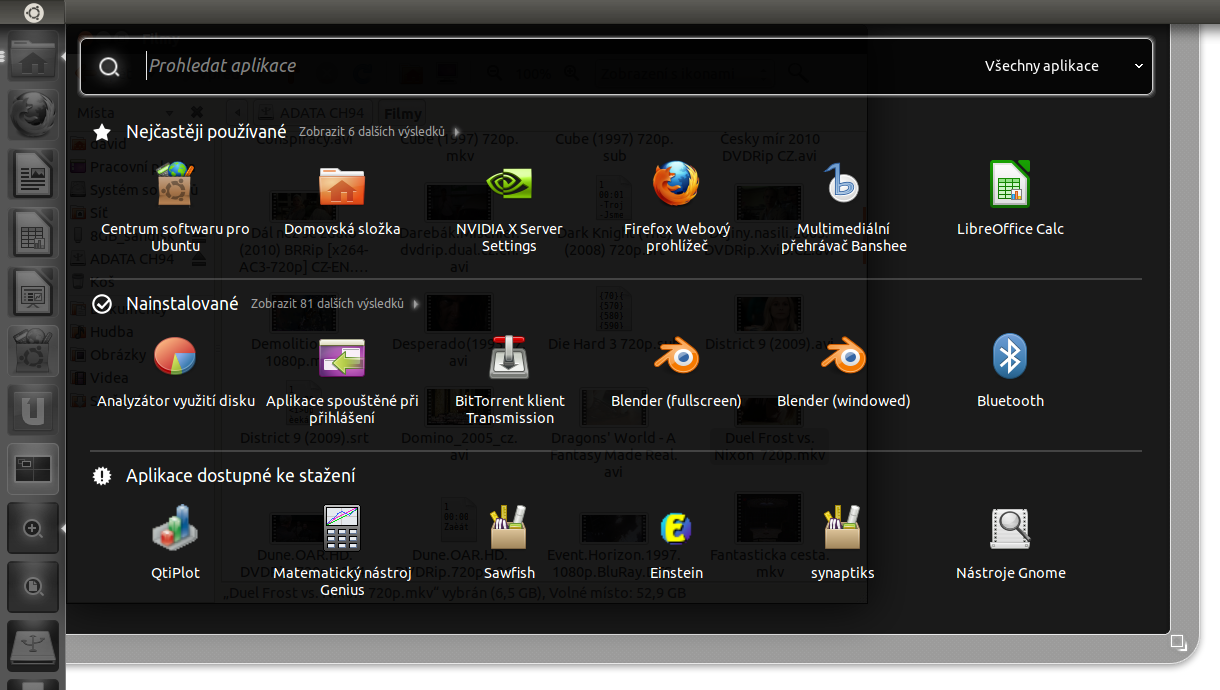Viewport: 1220px width, 690px height.
Task: Click the Ubuntu logo dash button
Action: coord(33,12)
